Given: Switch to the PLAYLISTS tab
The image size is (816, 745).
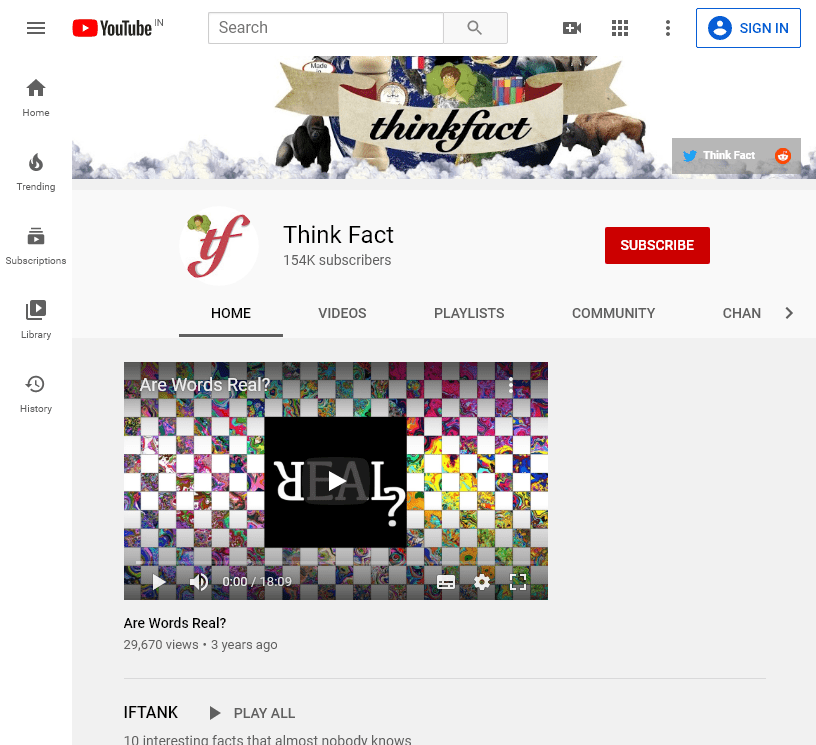Looking at the screenshot, I should click(469, 313).
